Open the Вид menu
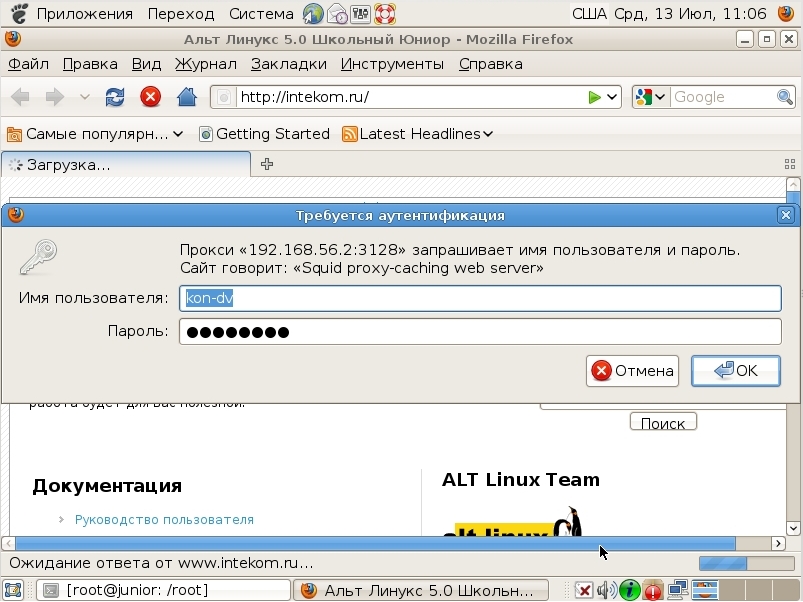Screen dimensions: 803x602 [146, 64]
